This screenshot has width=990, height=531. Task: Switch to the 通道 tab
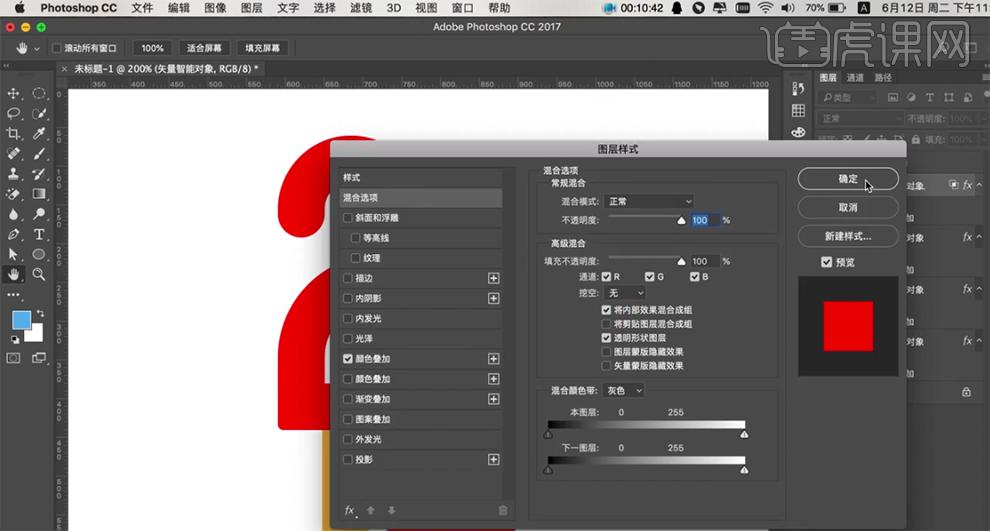tap(855, 78)
